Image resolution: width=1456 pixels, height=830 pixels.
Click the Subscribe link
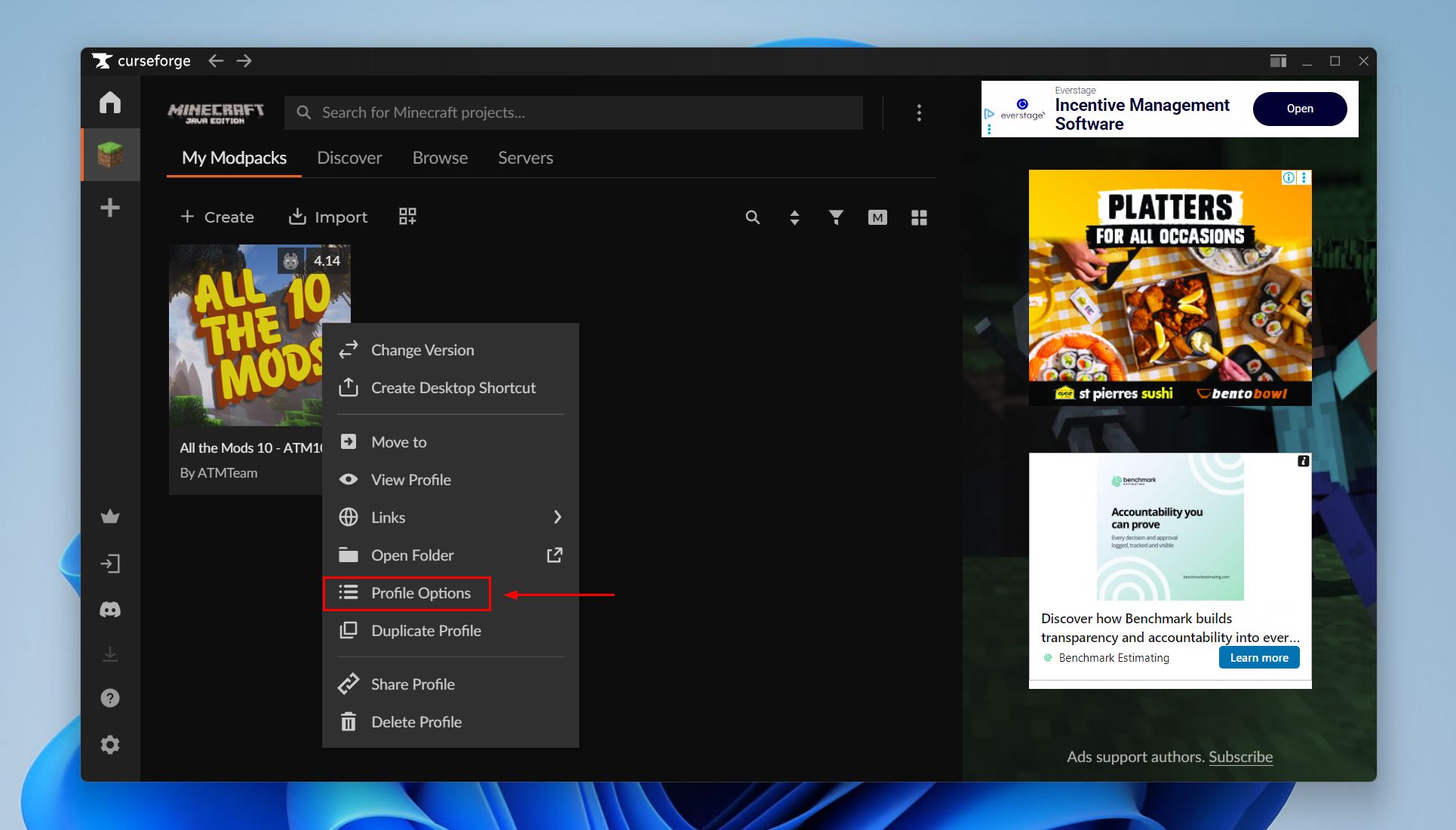coord(1240,757)
